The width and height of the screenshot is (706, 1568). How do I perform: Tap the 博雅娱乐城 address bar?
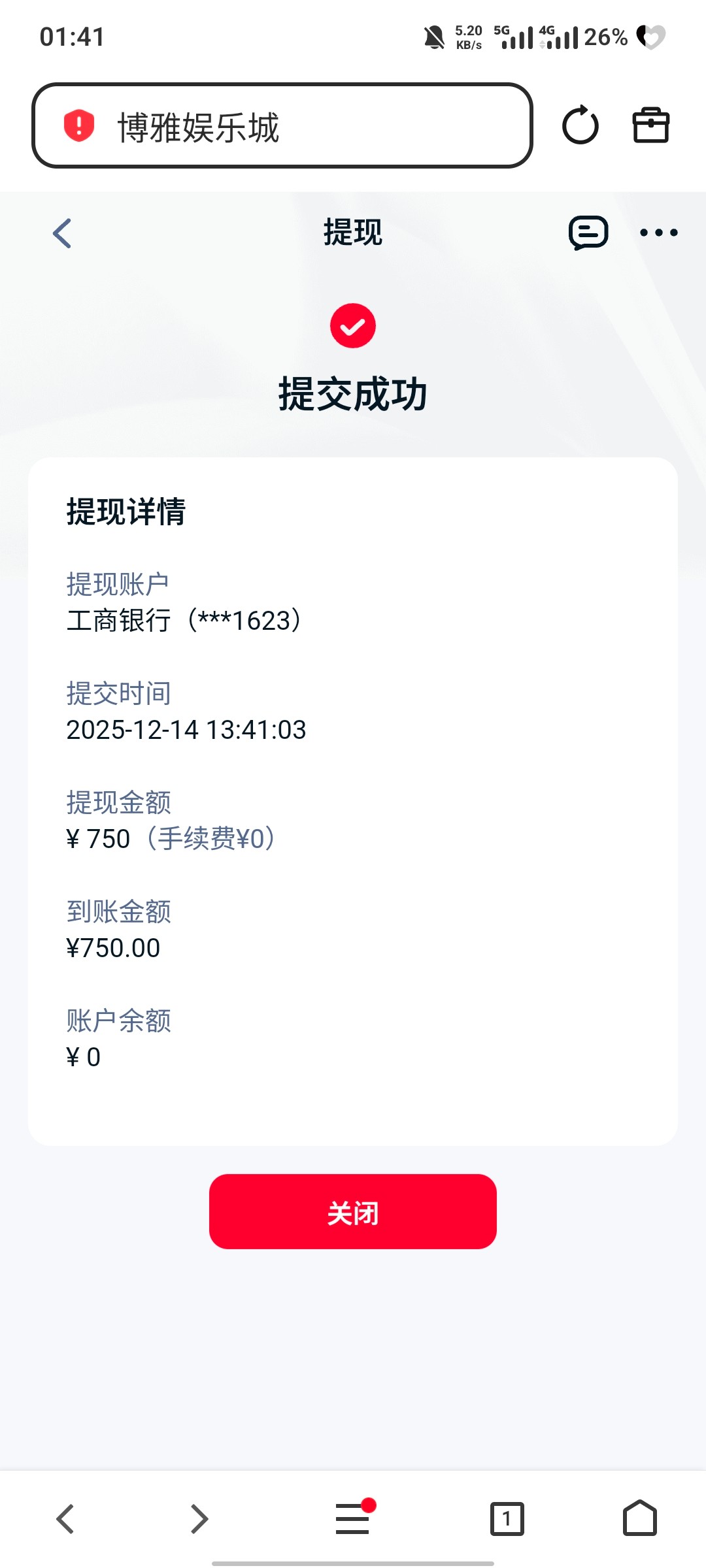tap(281, 126)
